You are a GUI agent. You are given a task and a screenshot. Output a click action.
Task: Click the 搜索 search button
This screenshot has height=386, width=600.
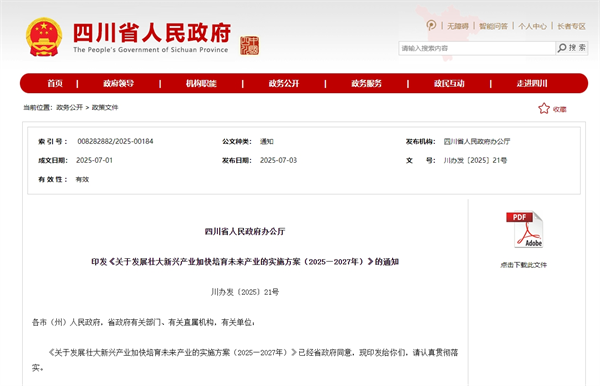tap(572, 48)
